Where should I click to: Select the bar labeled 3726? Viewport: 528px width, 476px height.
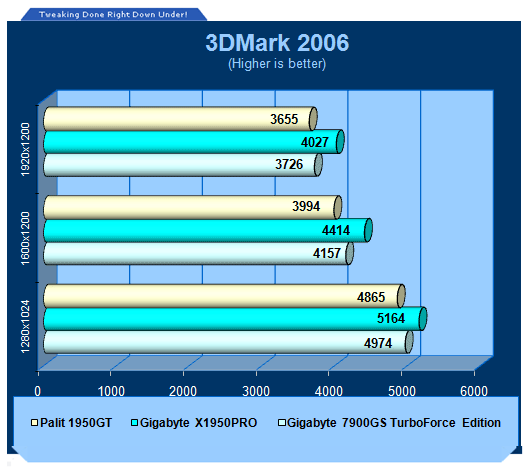(183, 165)
